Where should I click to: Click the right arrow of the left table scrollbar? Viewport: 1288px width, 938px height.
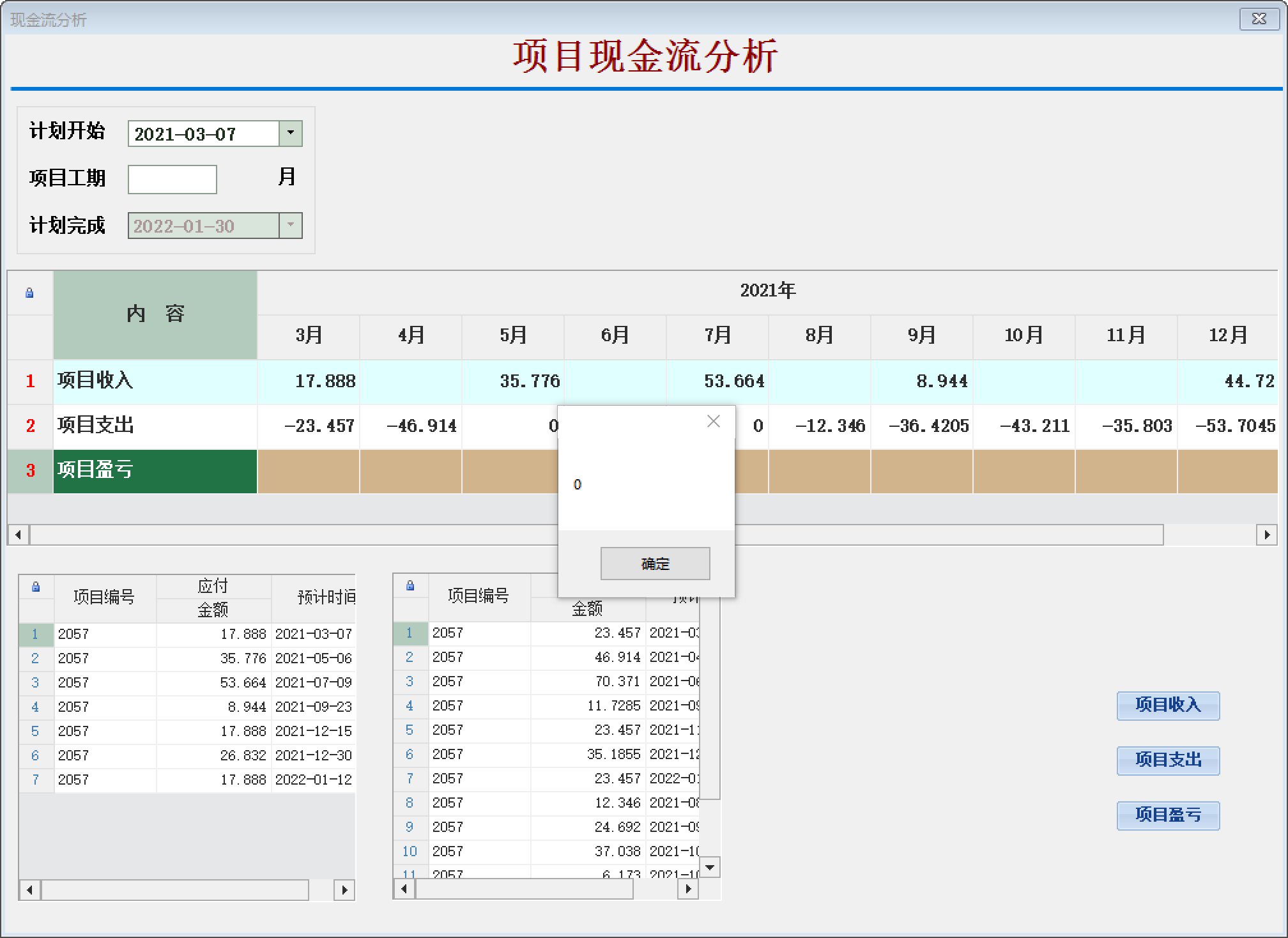[x=344, y=889]
